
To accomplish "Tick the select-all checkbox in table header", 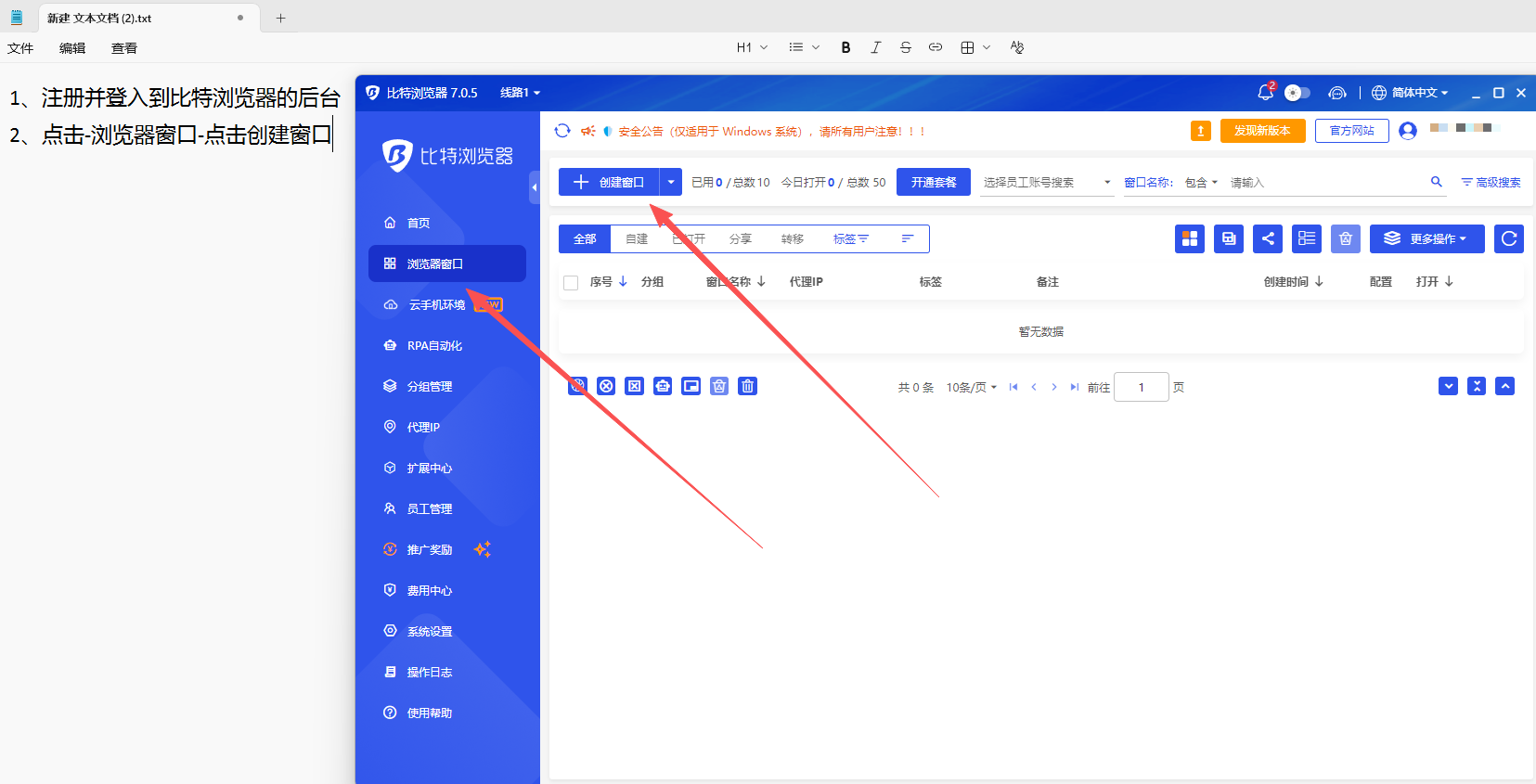I will tap(571, 282).
